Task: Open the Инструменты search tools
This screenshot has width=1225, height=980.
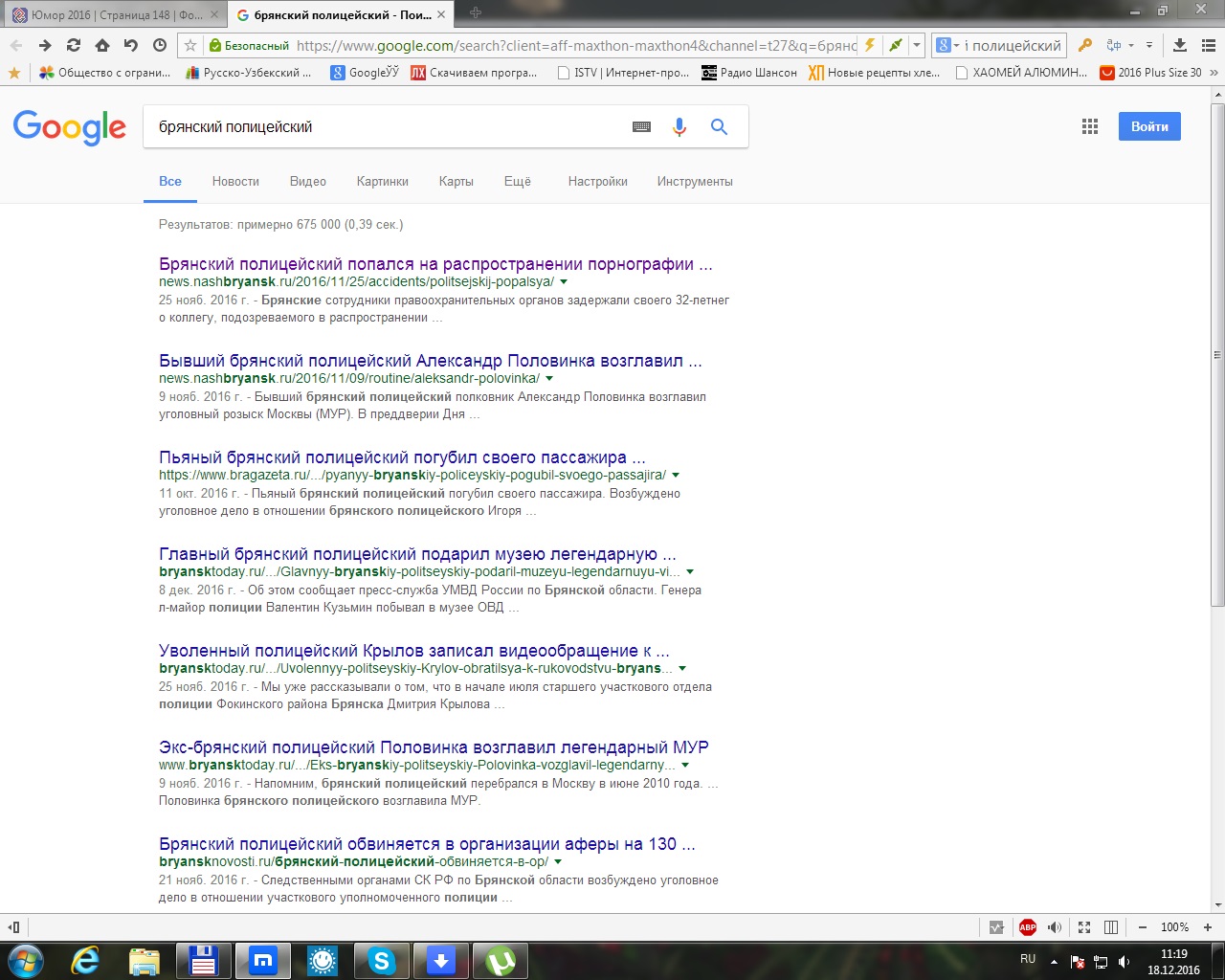Action: tap(695, 182)
